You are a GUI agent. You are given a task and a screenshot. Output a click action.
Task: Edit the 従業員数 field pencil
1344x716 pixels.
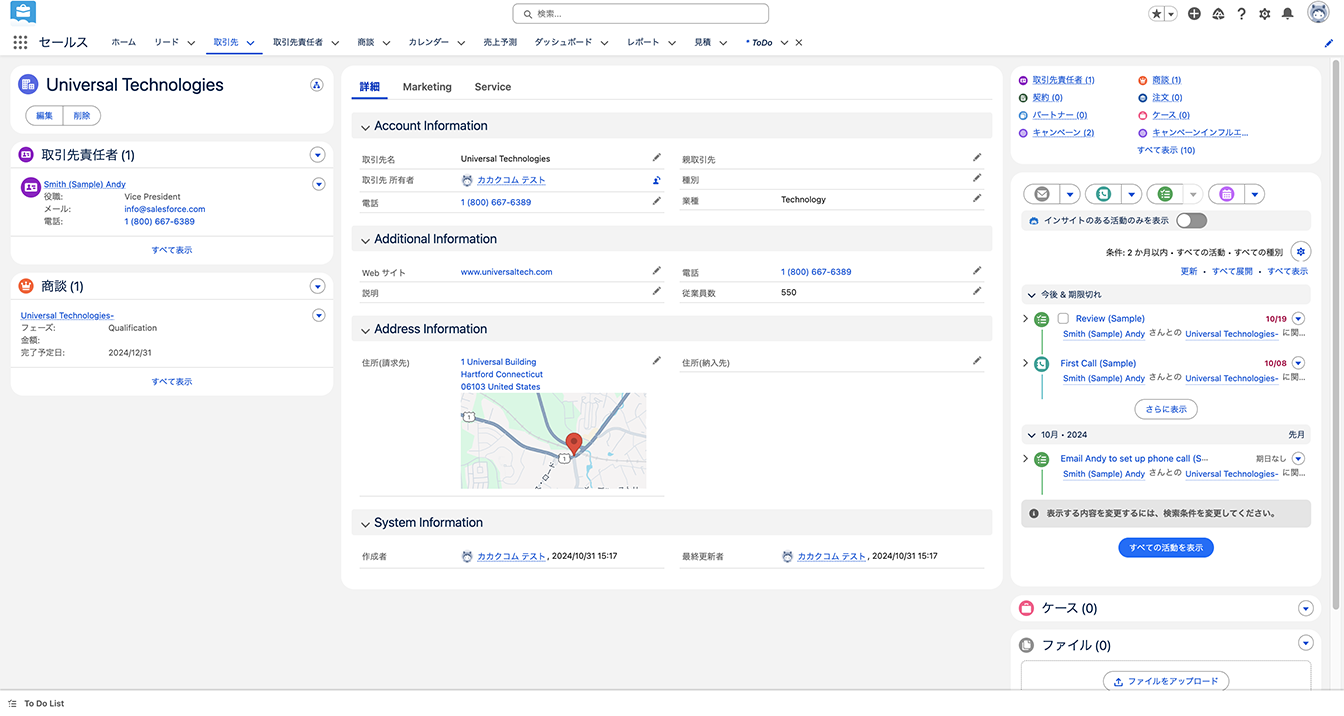[x=977, y=291]
